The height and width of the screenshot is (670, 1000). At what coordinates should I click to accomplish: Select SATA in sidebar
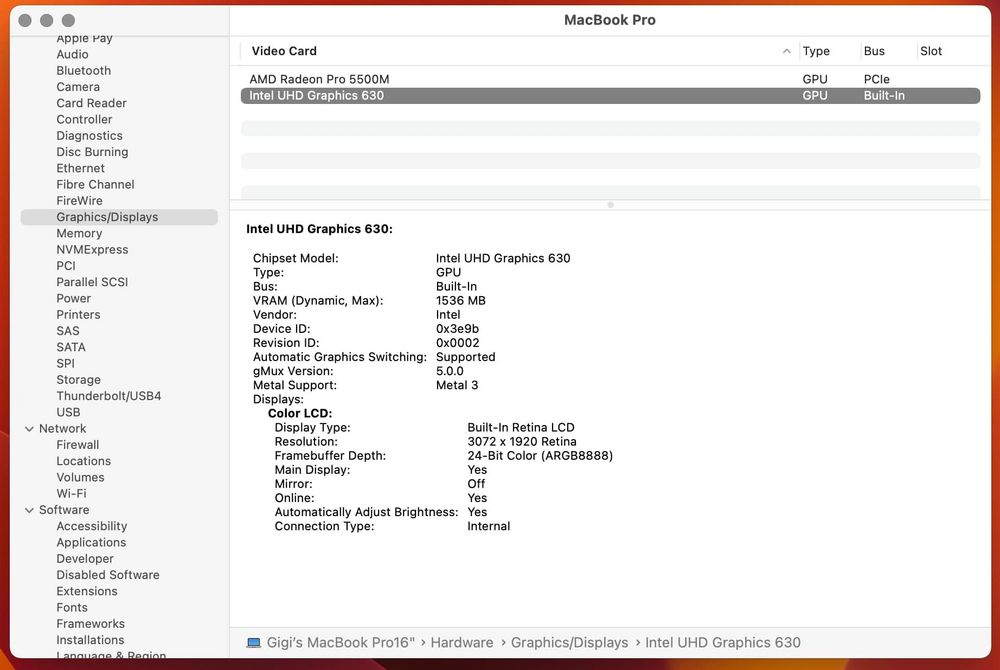(71, 347)
